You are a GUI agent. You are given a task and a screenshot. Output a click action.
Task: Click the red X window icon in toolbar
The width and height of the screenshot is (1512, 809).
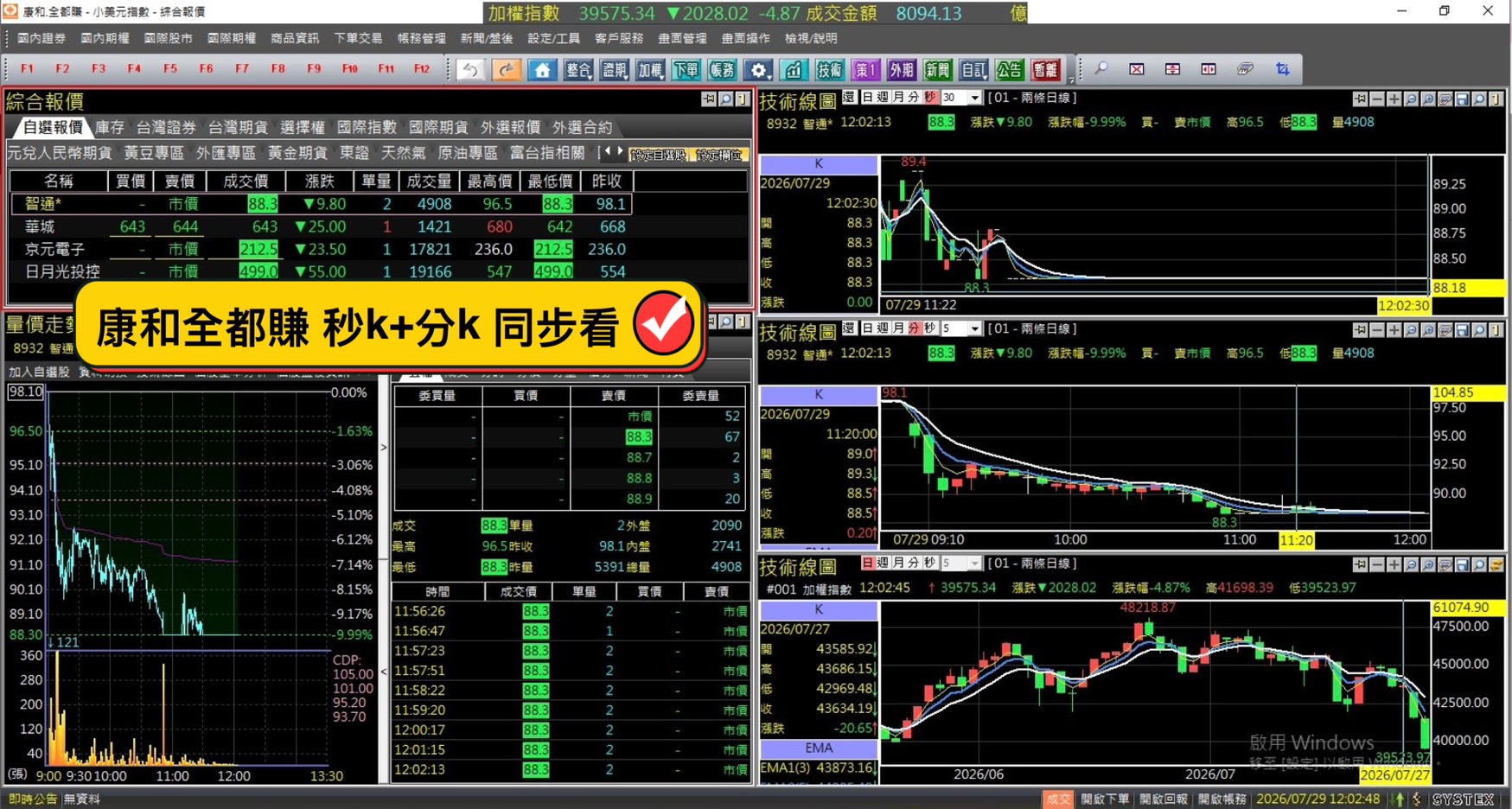click(x=1137, y=69)
